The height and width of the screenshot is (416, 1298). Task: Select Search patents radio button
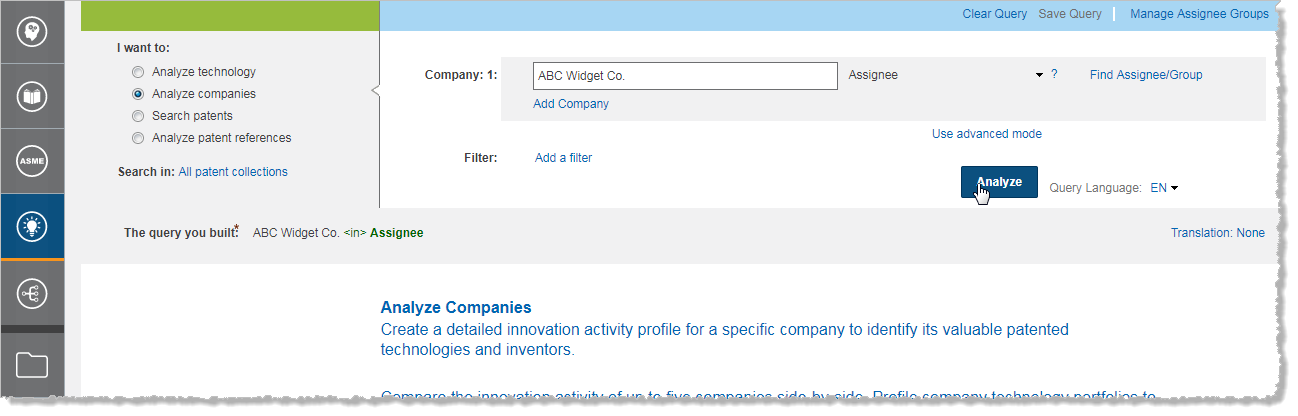pos(138,116)
